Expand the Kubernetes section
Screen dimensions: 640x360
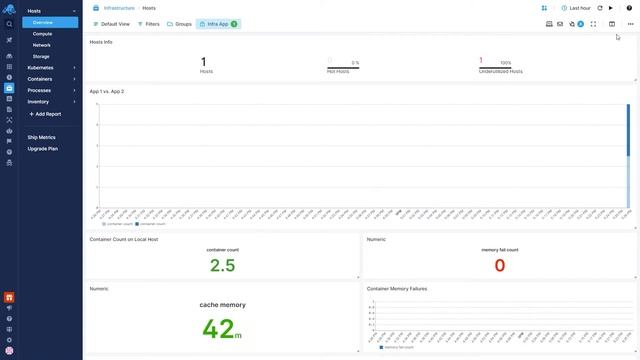click(74, 68)
